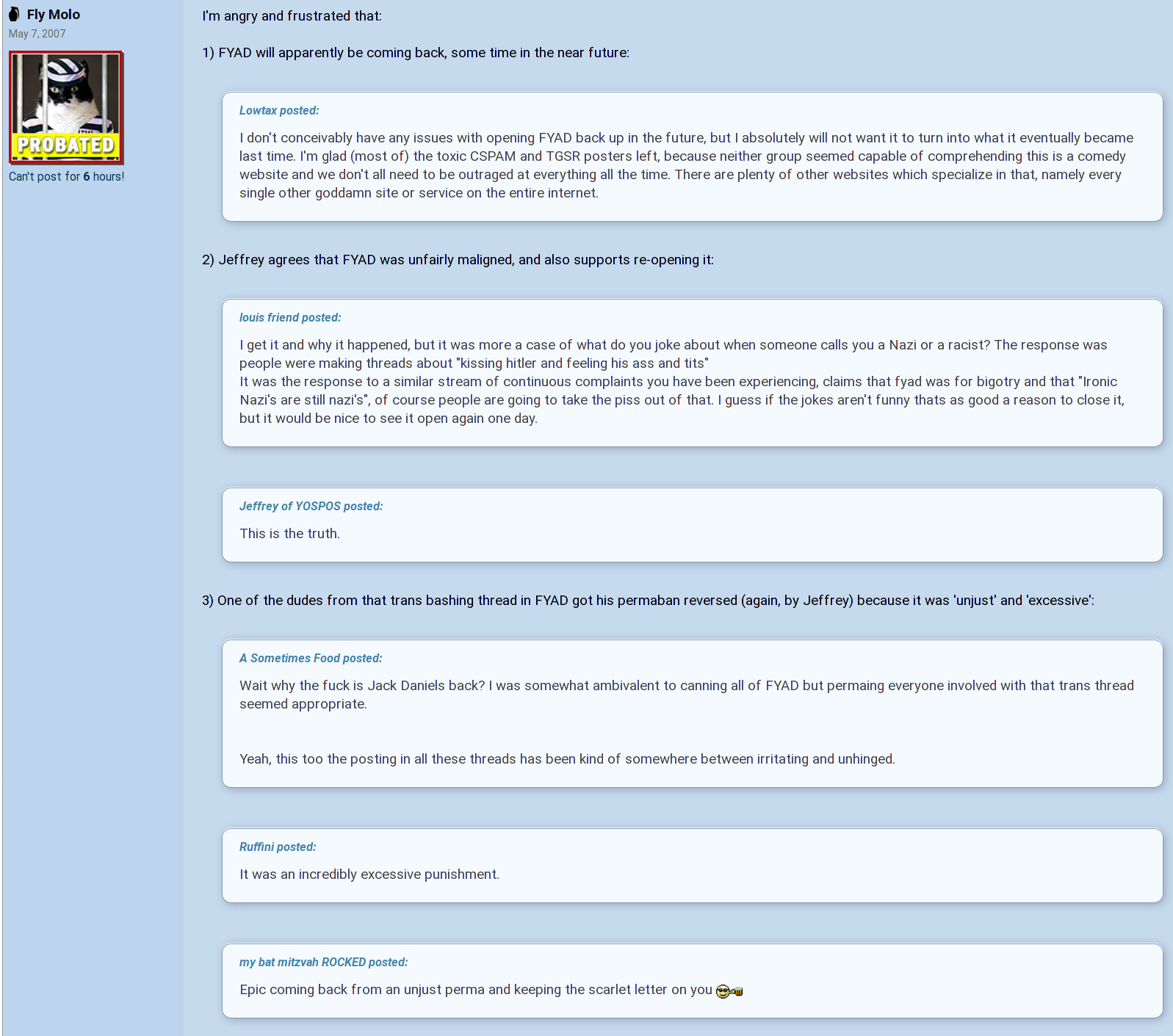Click the 'This is the truth.' quote text

point(290,534)
